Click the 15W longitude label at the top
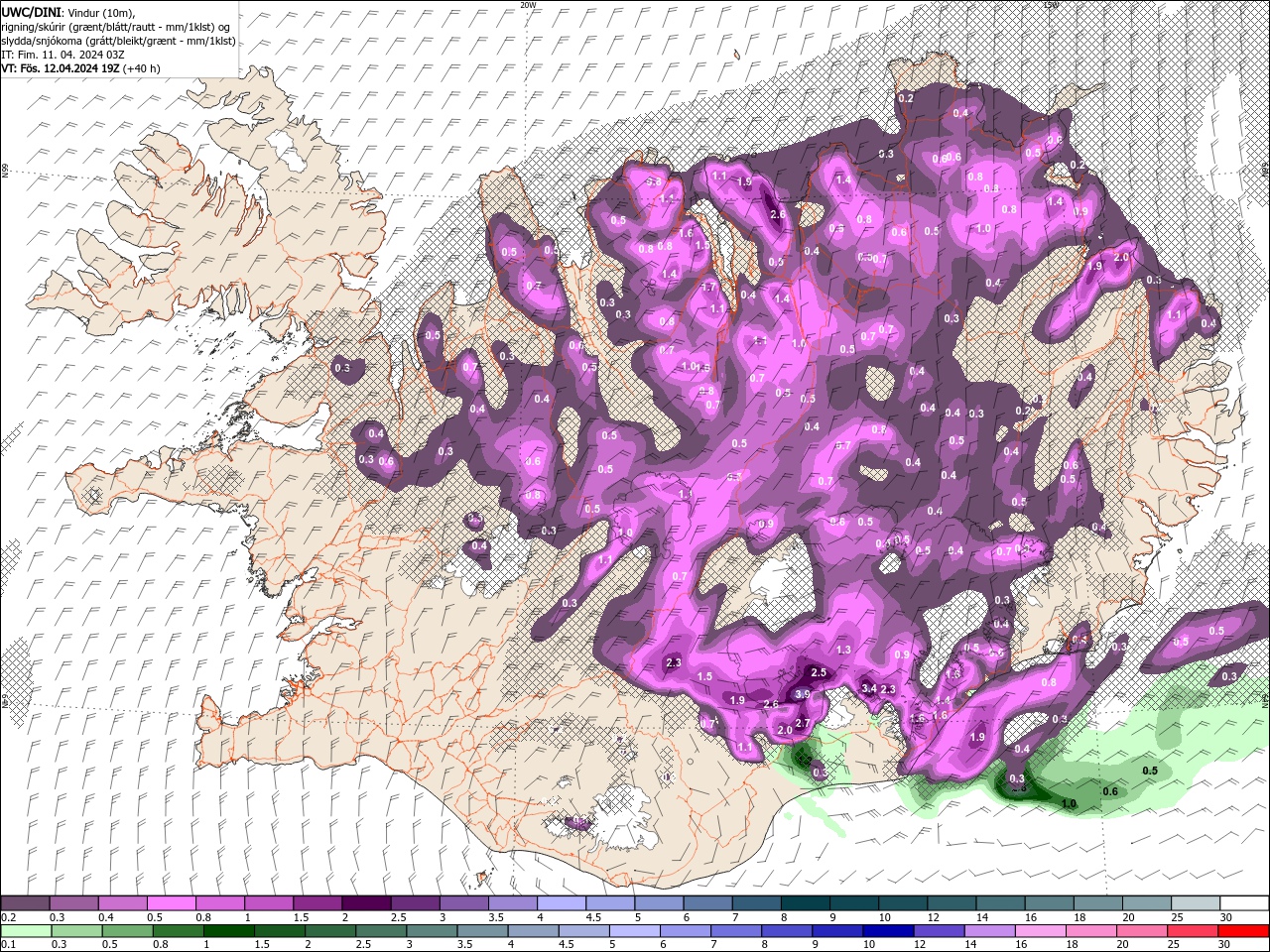This screenshot has height=952, width=1270. coord(1051,5)
